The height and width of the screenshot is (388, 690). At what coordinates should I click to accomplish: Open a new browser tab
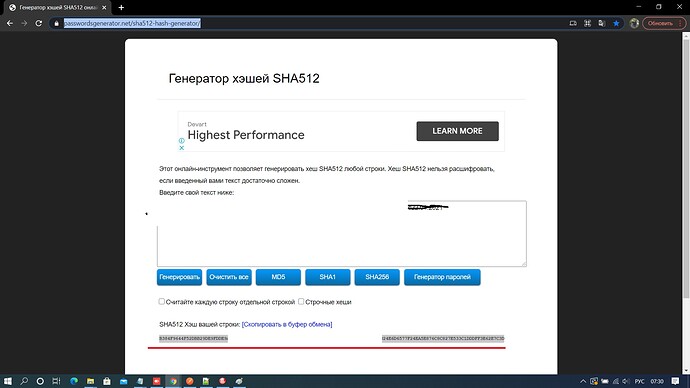point(121,7)
